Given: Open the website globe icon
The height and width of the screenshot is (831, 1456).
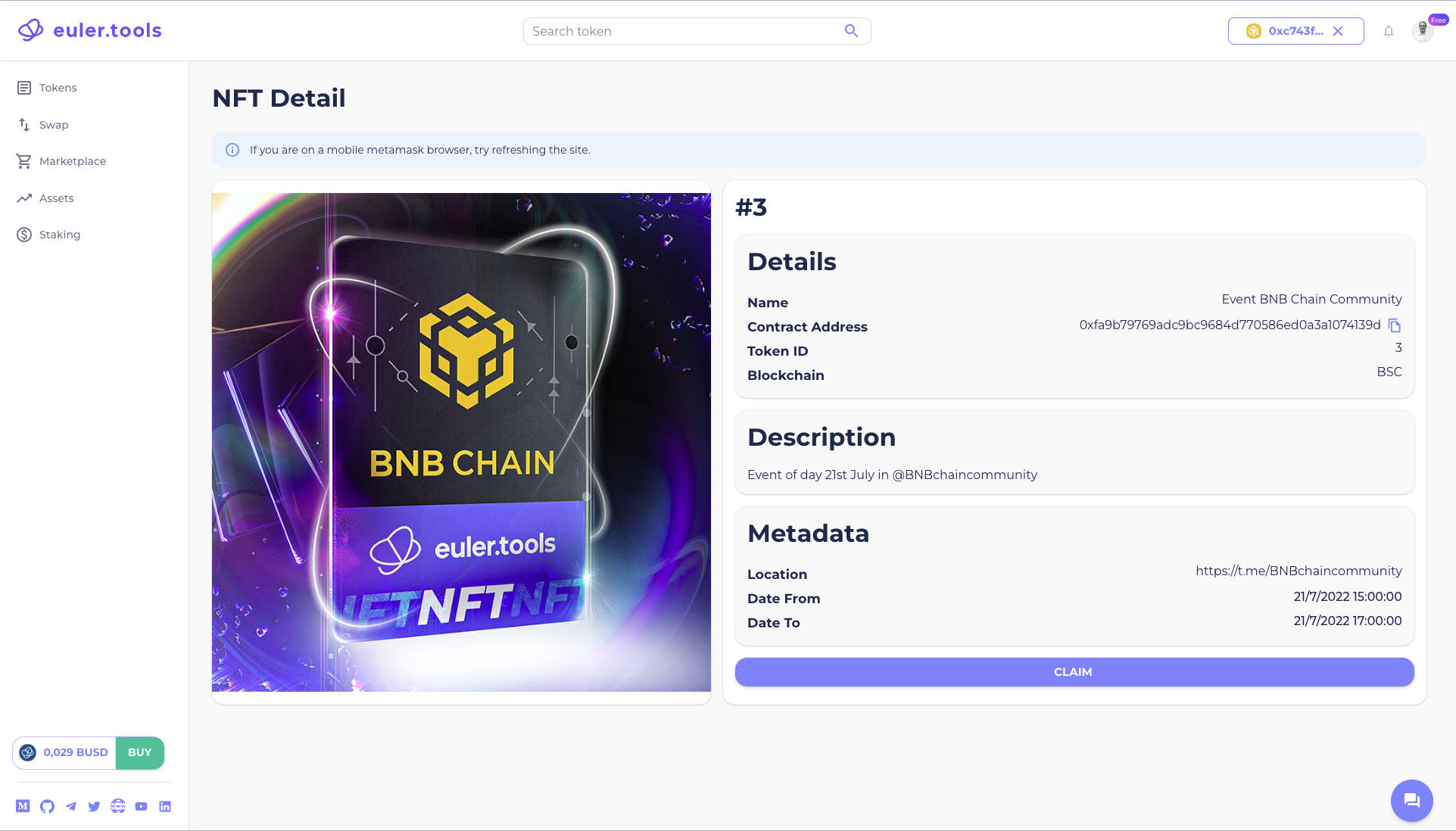Looking at the screenshot, I should 118,806.
